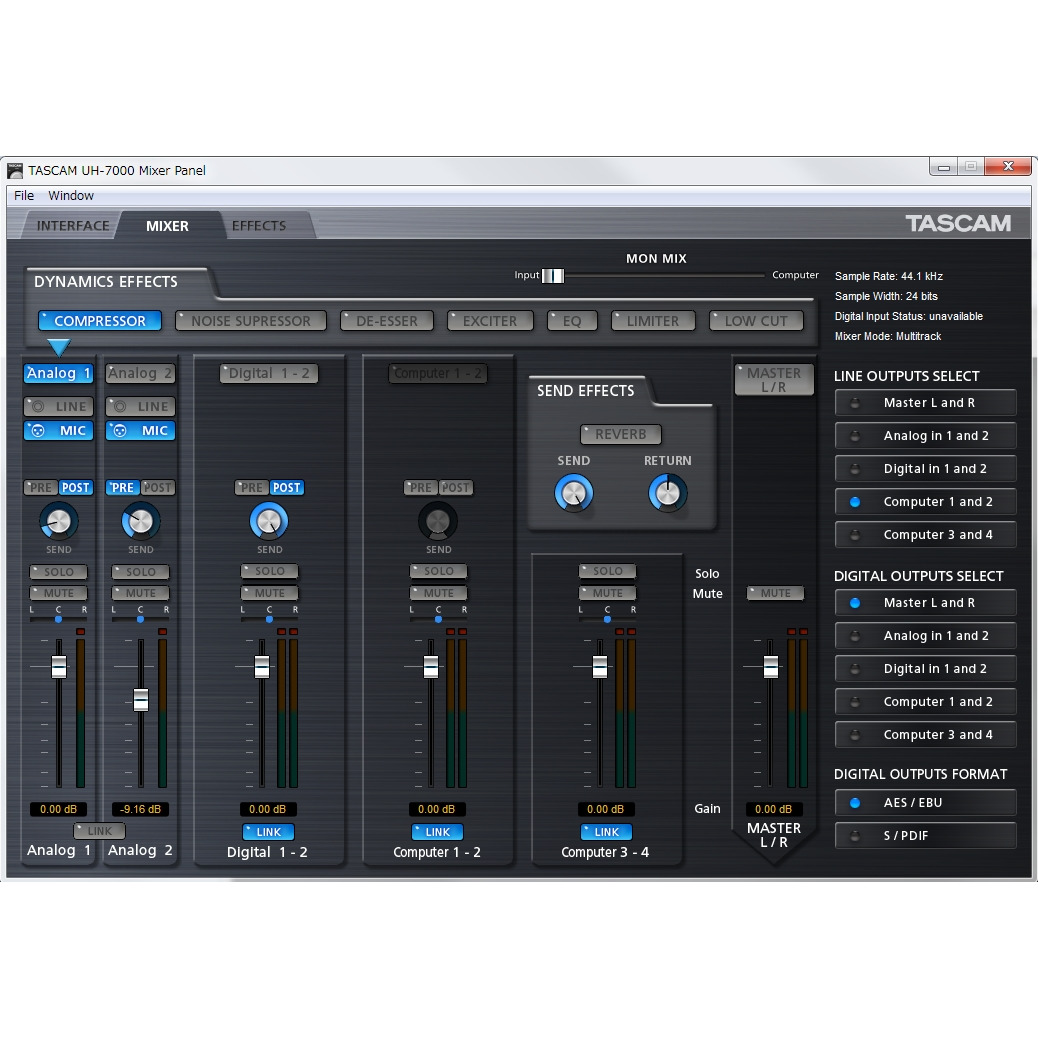Set Digital 1 - 2 send to POST
This screenshot has width=1038, height=1038.
click(287, 488)
